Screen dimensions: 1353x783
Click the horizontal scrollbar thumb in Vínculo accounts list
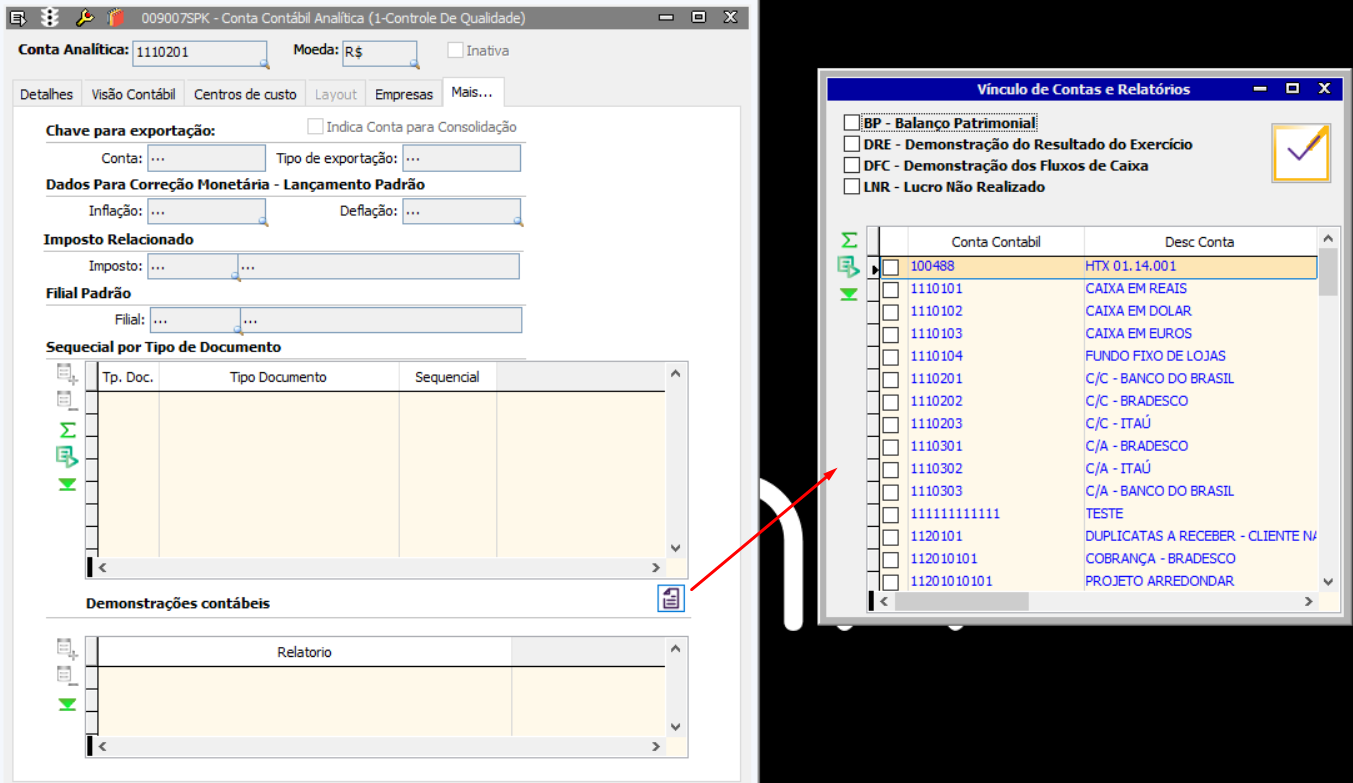pyautogui.click(x=961, y=602)
